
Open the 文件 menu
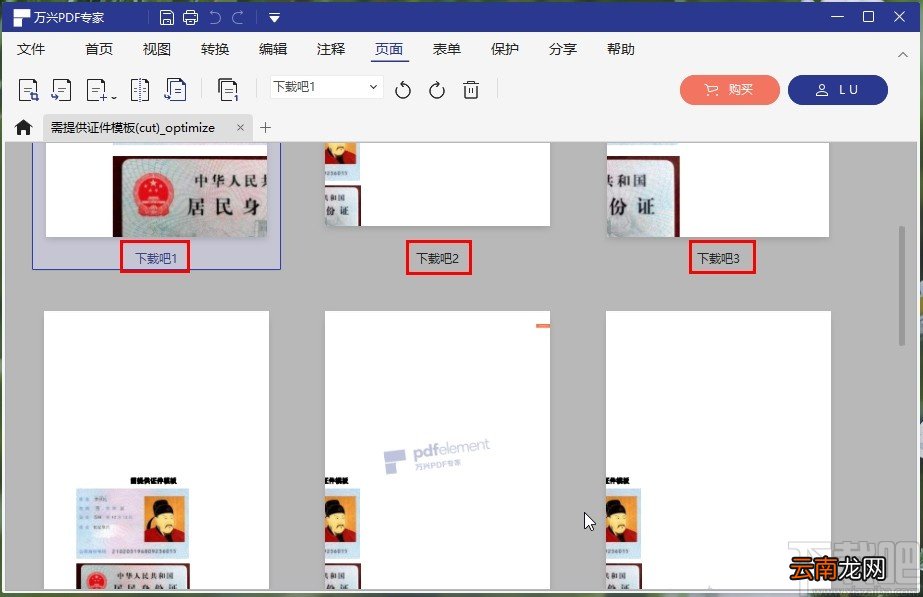pyautogui.click(x=31, y=49)
